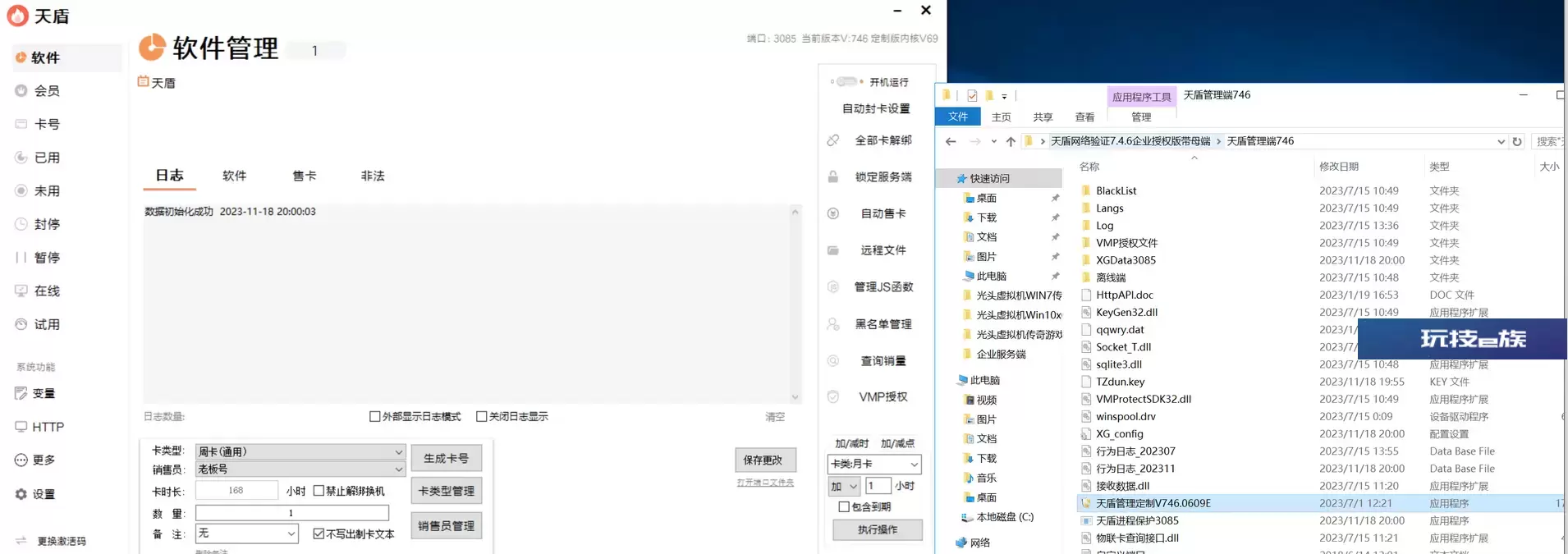Click 更多 in the sidebar

[x=44, y=460]
